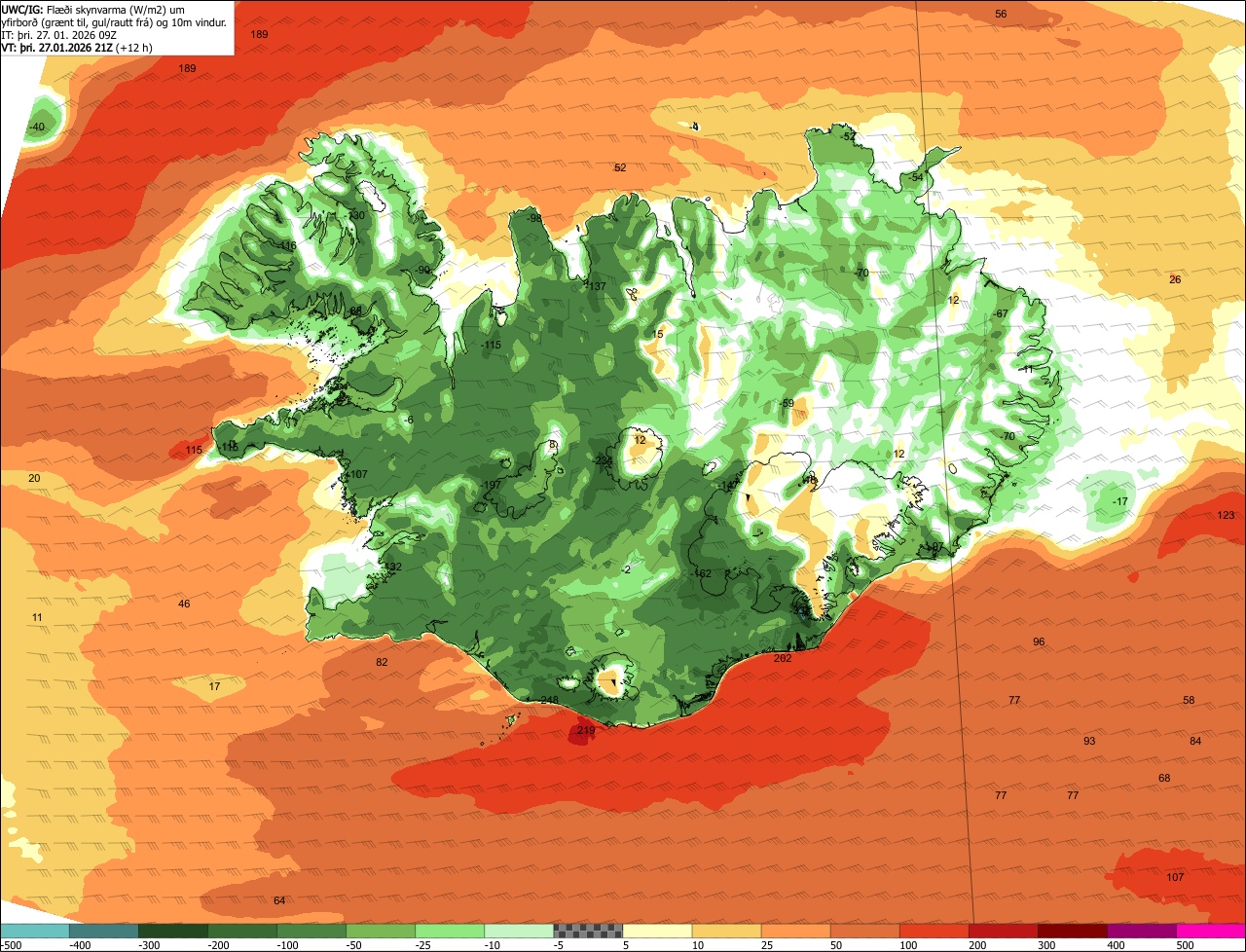Select the magenta legend swatch above 500

(1211, 932)
